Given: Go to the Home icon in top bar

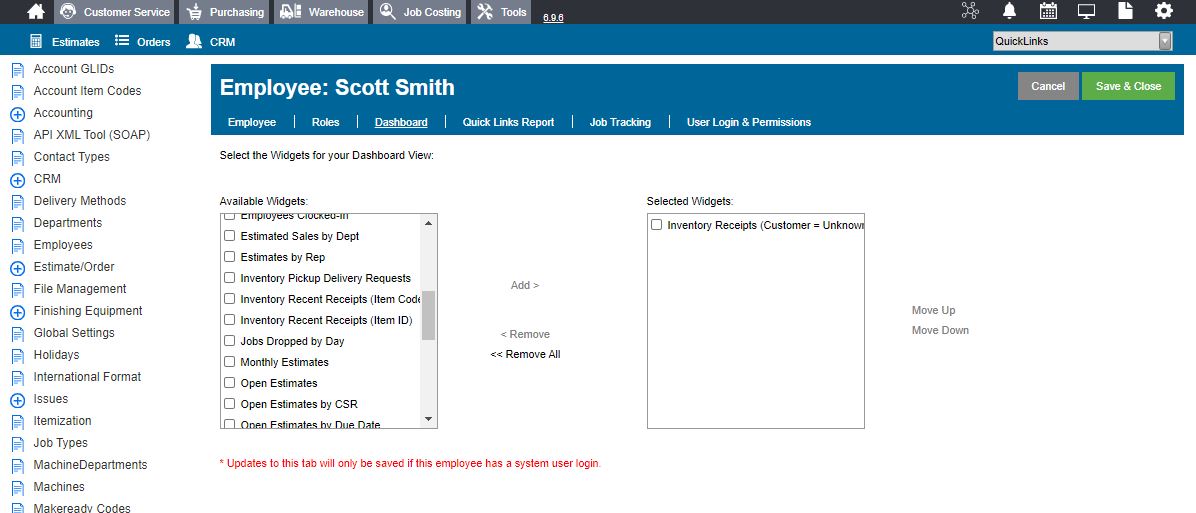Looking at the screenshot, I should [36, 11].
